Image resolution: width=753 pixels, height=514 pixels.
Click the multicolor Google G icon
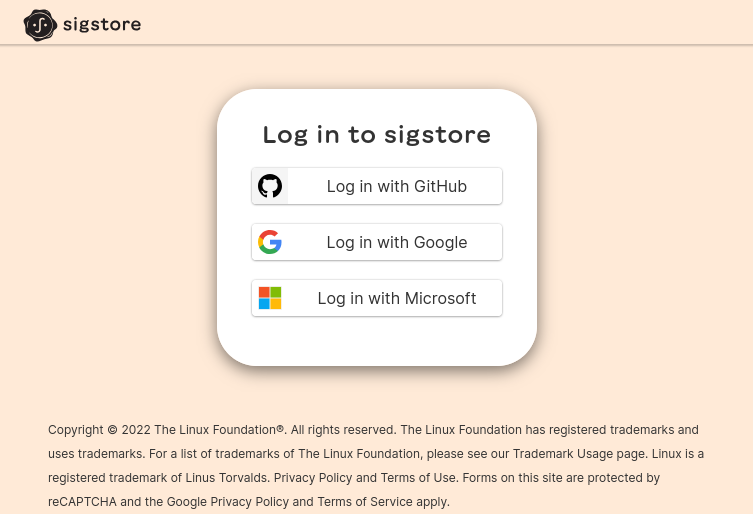270,242
